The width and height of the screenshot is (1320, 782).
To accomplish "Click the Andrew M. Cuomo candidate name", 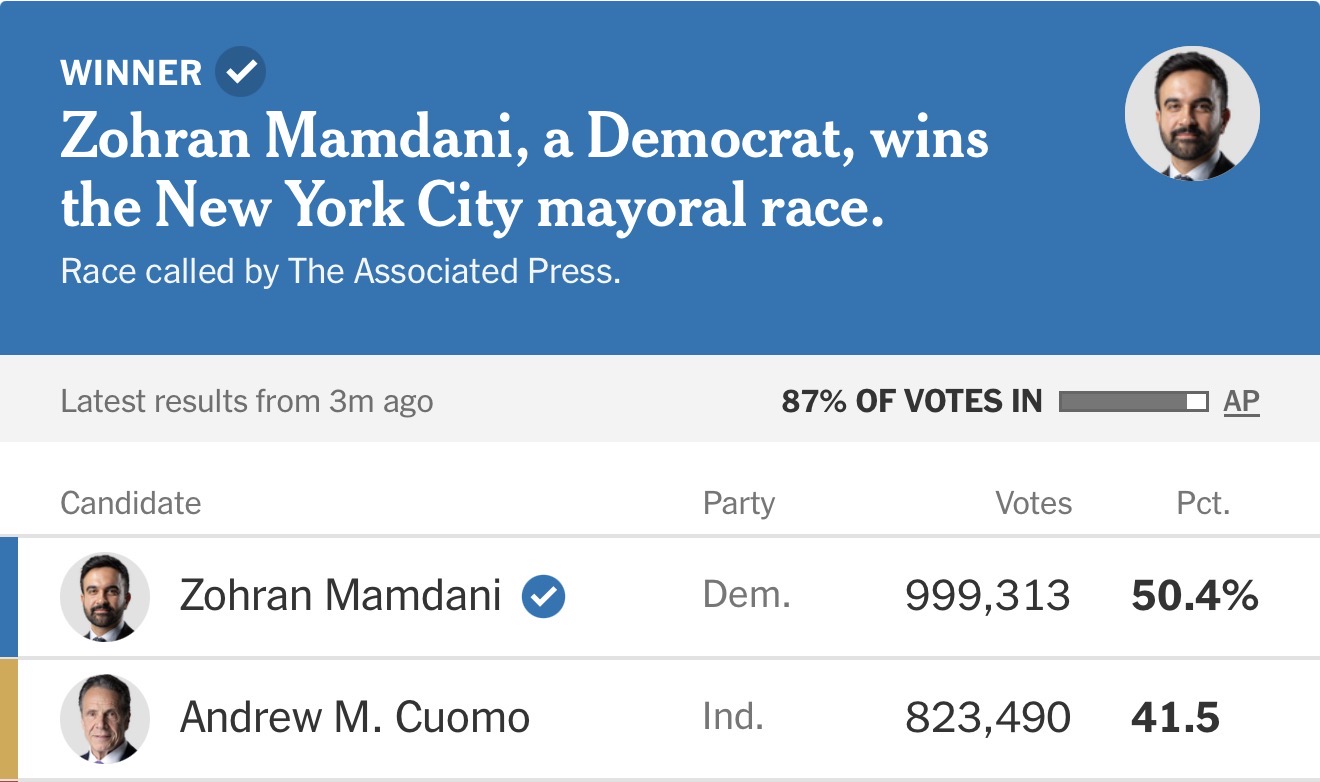I will [354, 718].
